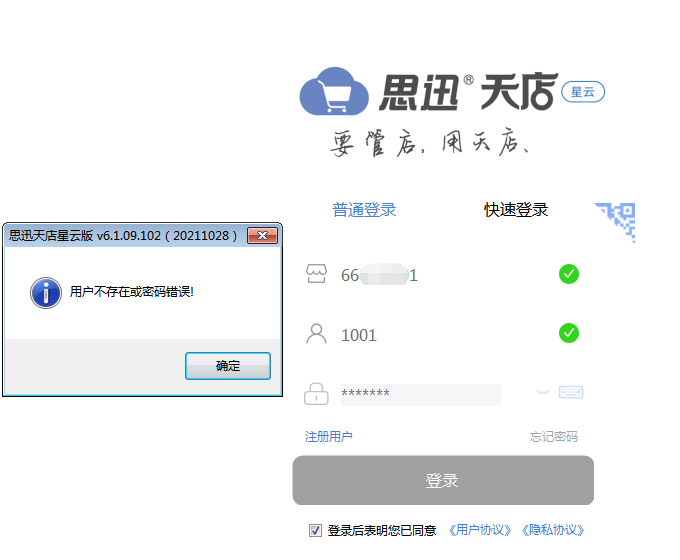Click the gray 登录 button

click(443, 480)
